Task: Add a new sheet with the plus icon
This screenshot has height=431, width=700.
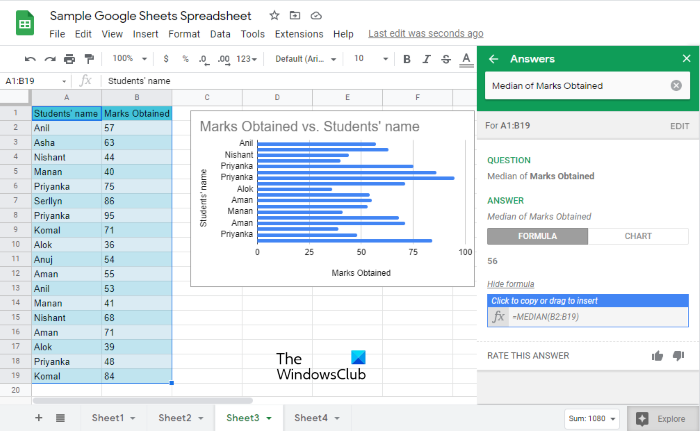Action: pos(39,418)
